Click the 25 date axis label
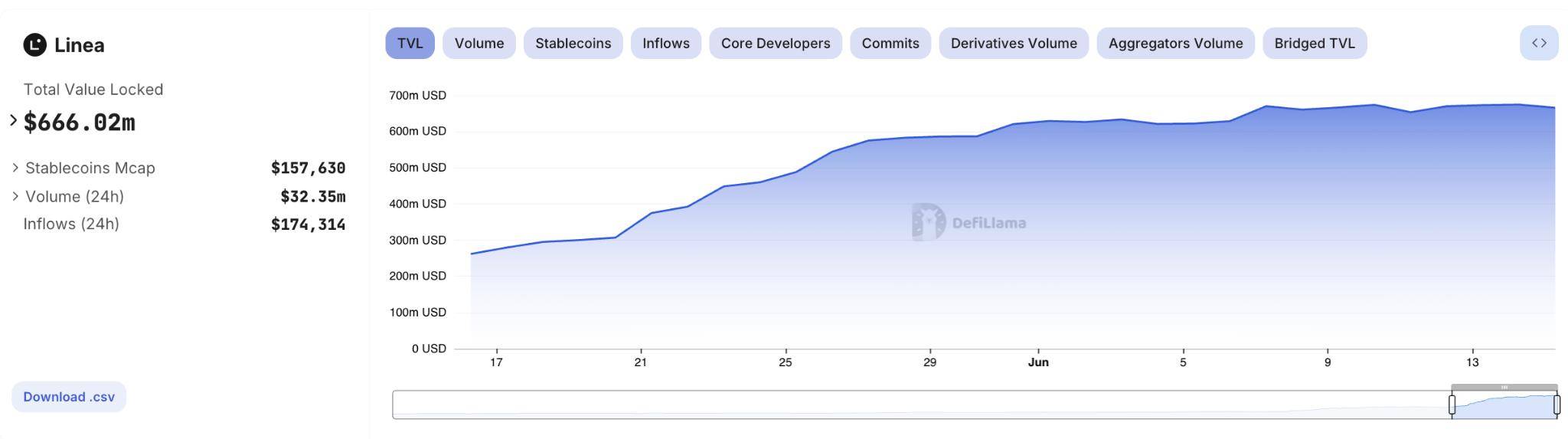Screen dimensions: 1568x439 pyautogui.click(x=786, y=362)
